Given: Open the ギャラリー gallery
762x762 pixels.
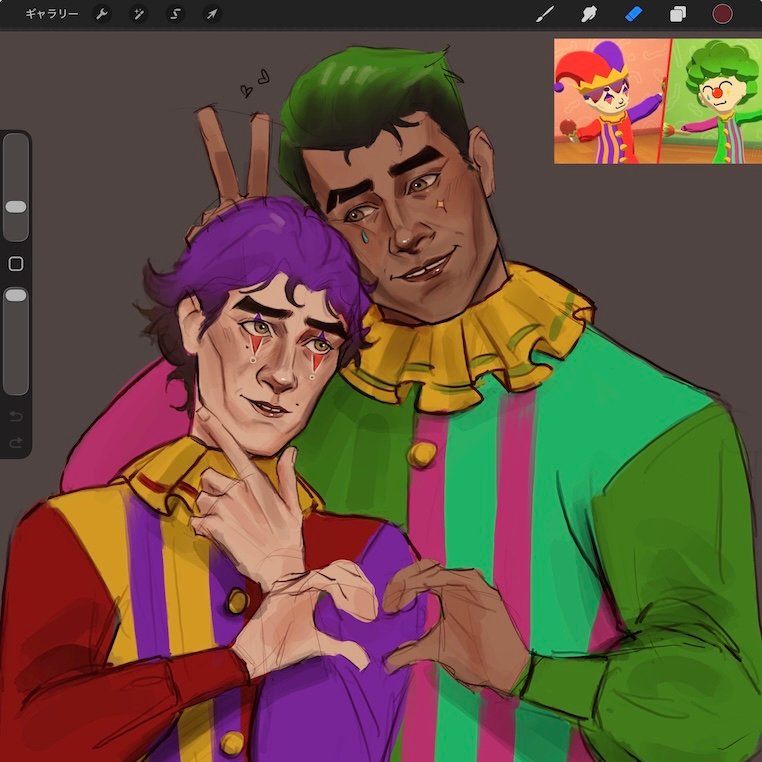Looking at the screenshot, I should pos(52,14).
